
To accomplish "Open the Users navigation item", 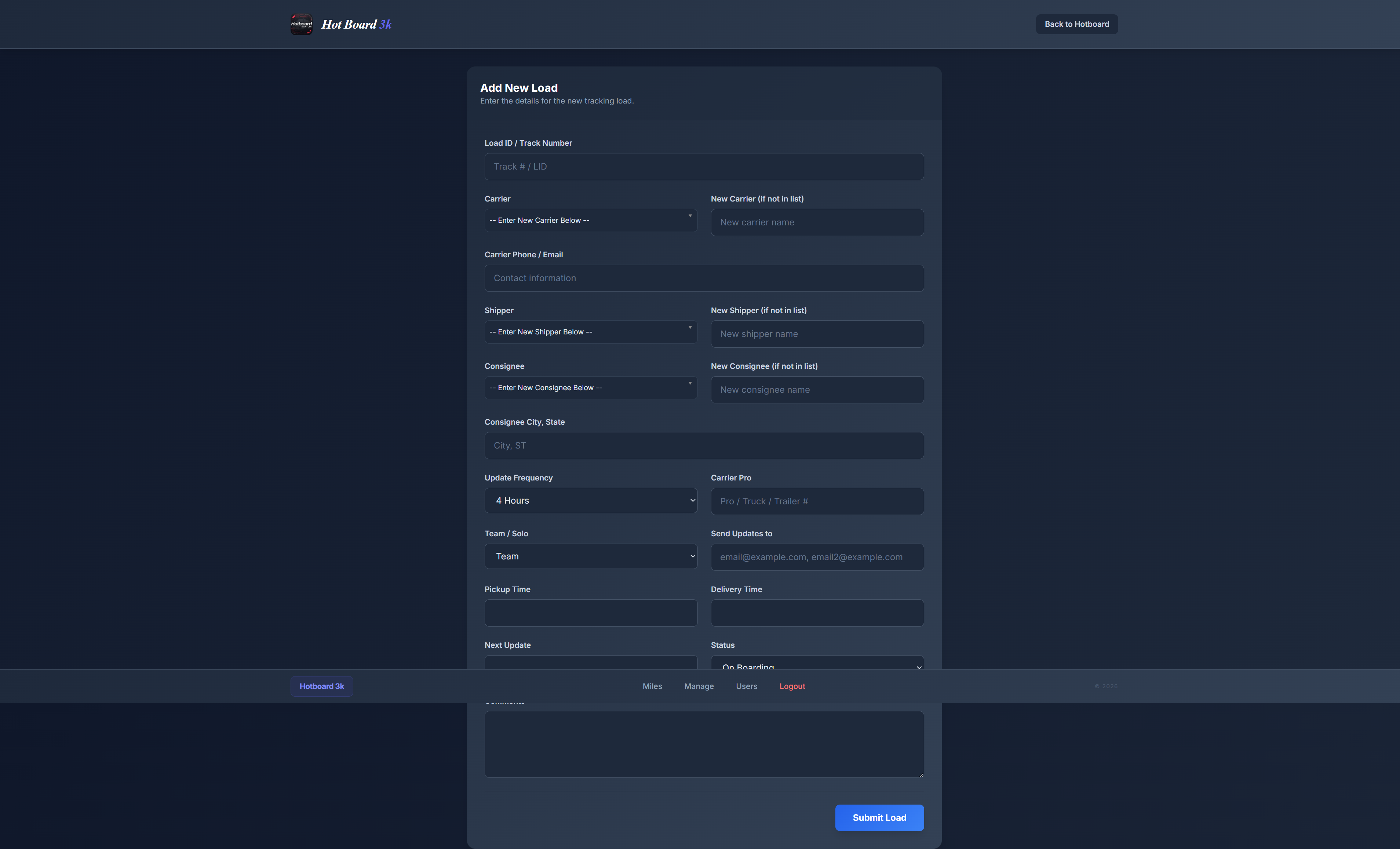I will (747, 686).
